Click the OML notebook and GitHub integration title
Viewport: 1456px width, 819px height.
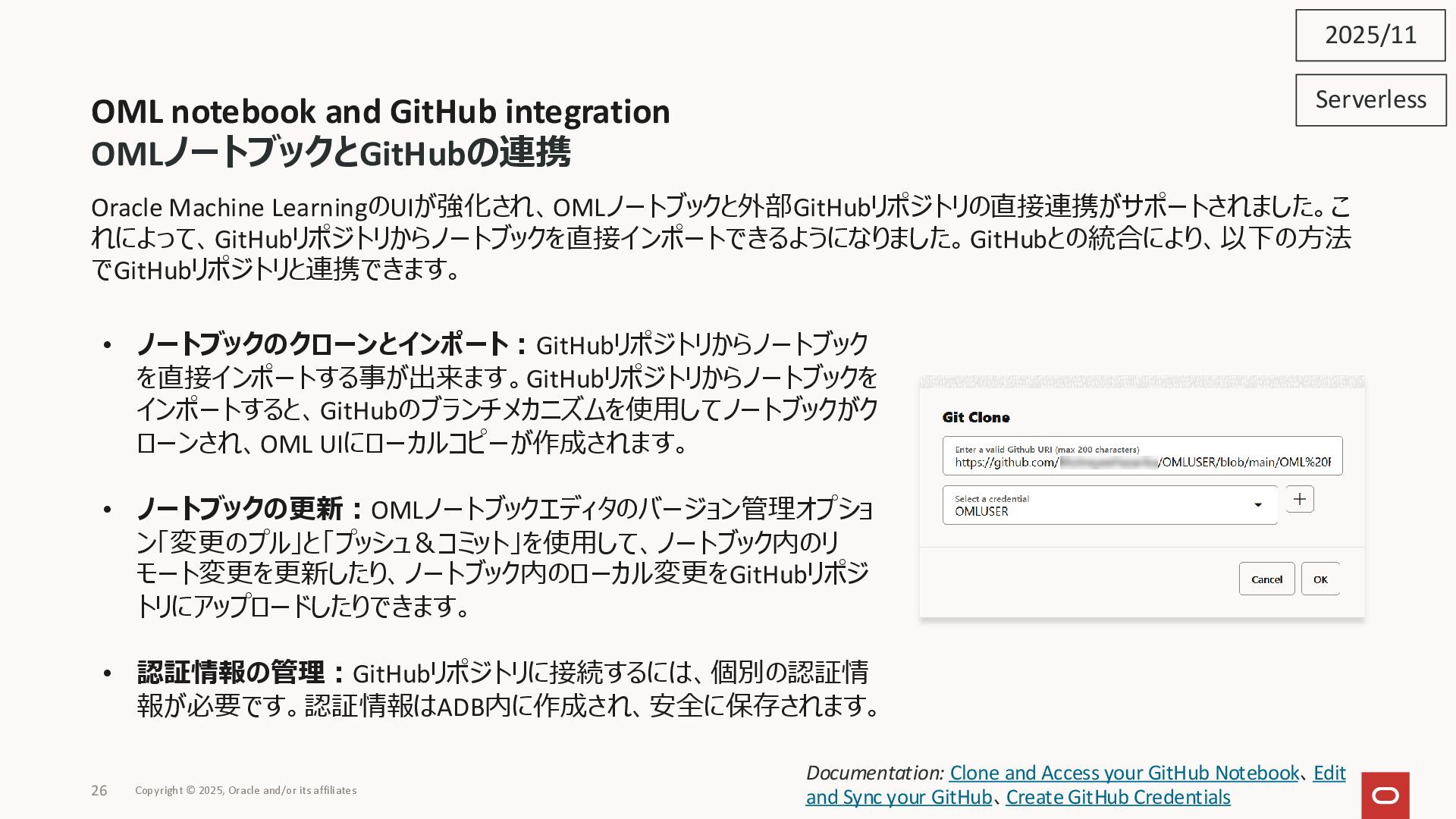[380, 111]
